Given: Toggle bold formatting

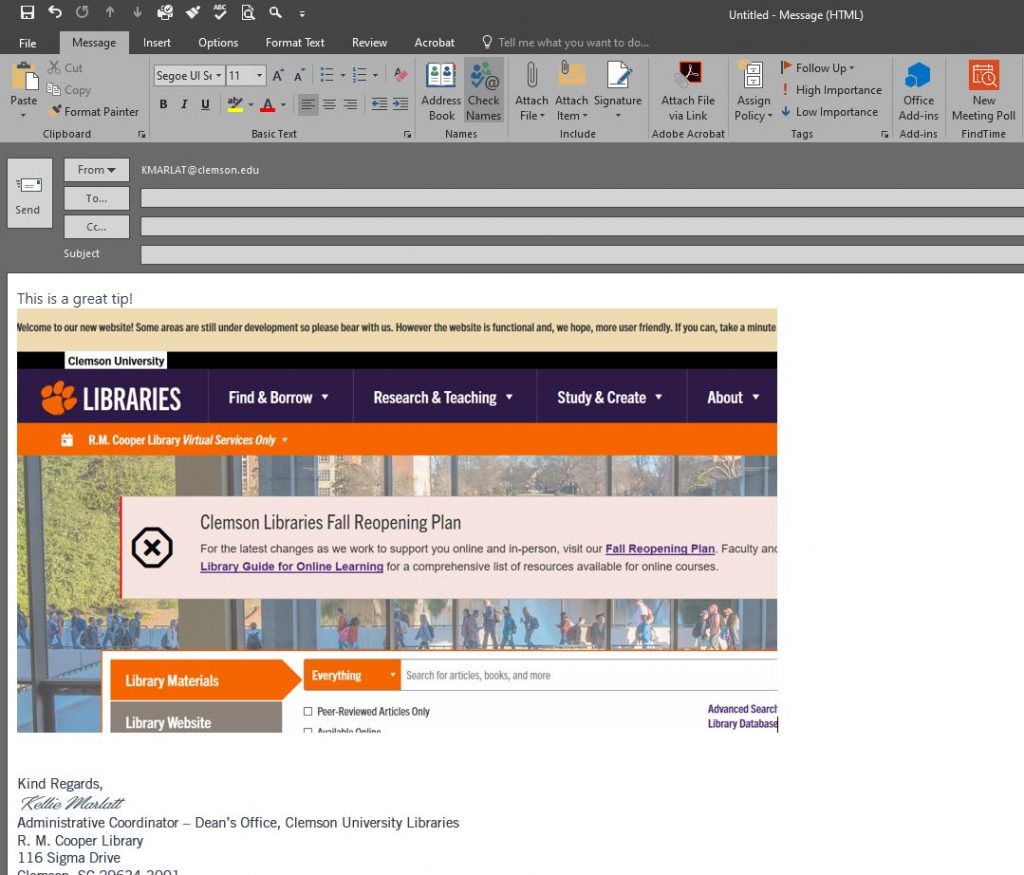Looking at the screenshot, I should [163, 104].
